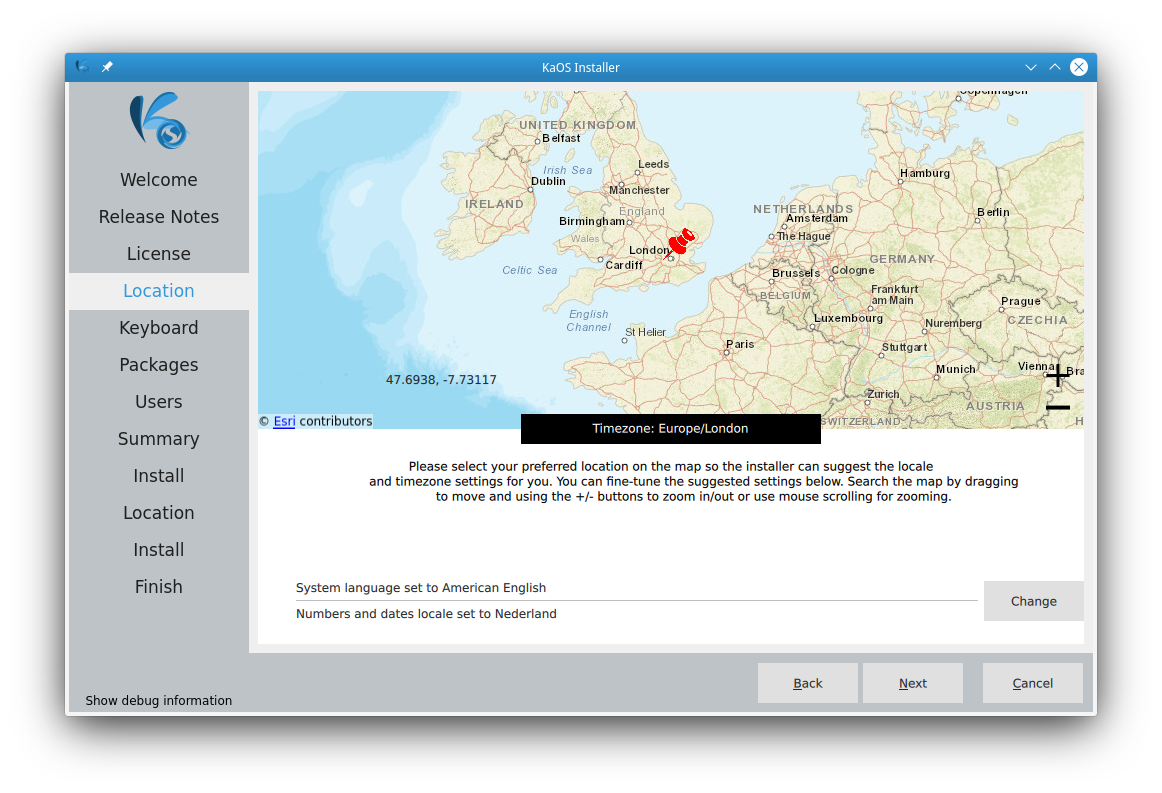This screenshot has width=1162, height=793.
Task: Click the map zoom out minus button
Action: tap(1058, 407)
